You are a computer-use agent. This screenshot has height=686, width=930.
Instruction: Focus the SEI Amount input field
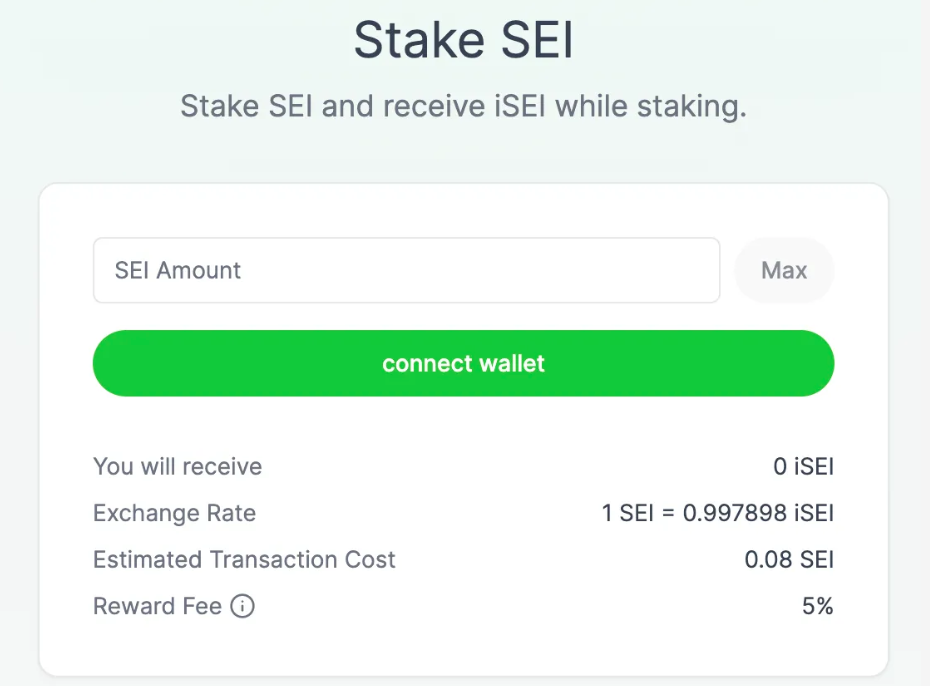(x=406, y=270)
